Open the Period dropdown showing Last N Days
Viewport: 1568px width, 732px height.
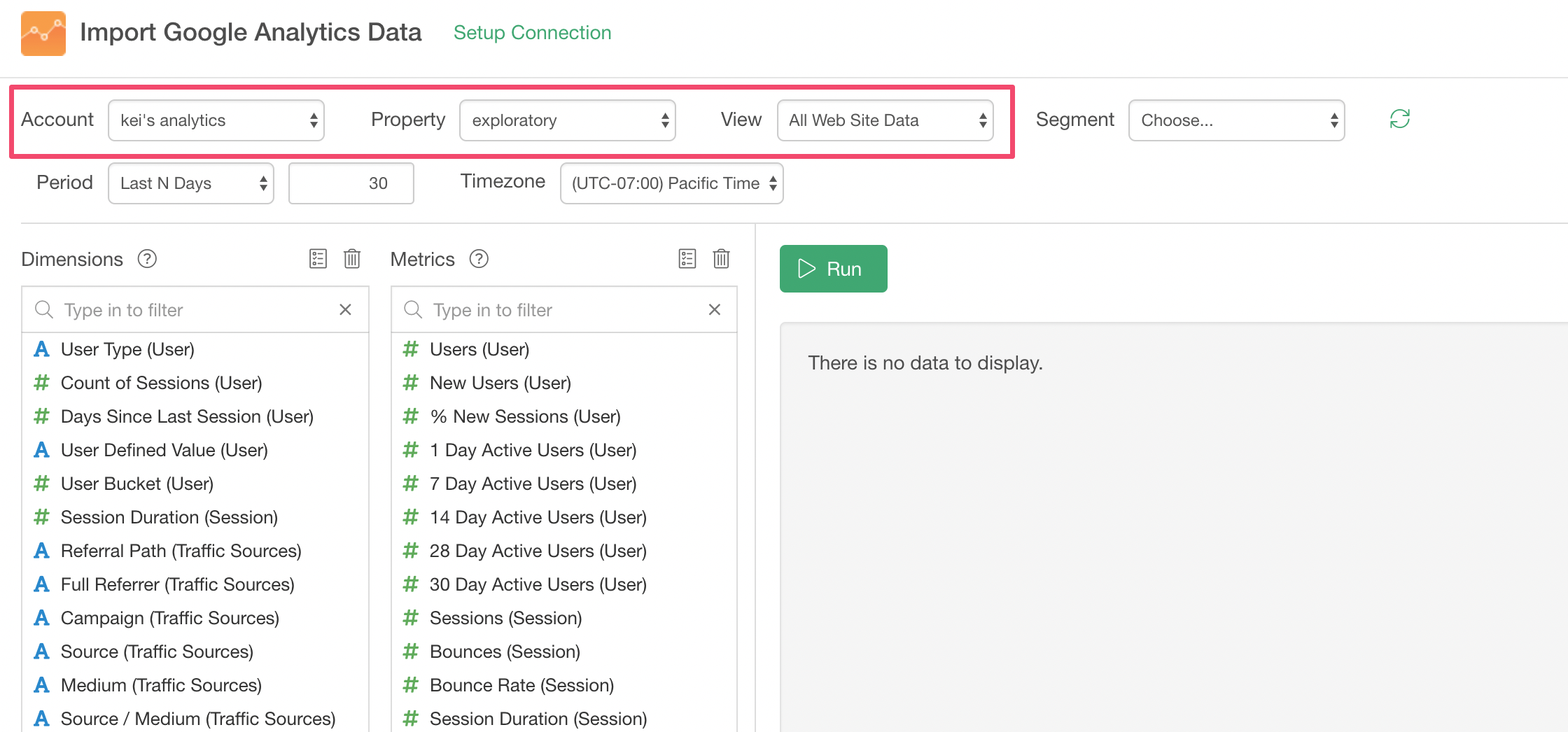[191, 183]
